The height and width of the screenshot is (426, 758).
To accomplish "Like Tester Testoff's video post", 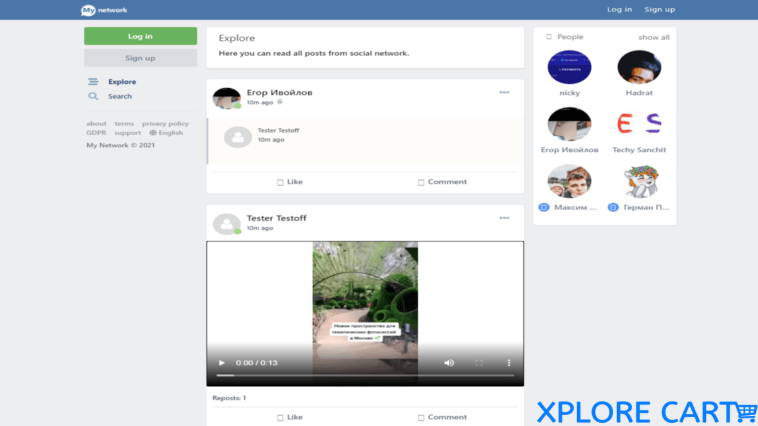I will pyautogui.click(x=290, y=417).
